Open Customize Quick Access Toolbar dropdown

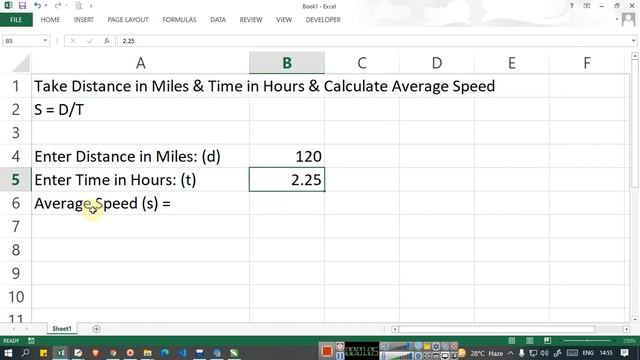pos(91,6)
